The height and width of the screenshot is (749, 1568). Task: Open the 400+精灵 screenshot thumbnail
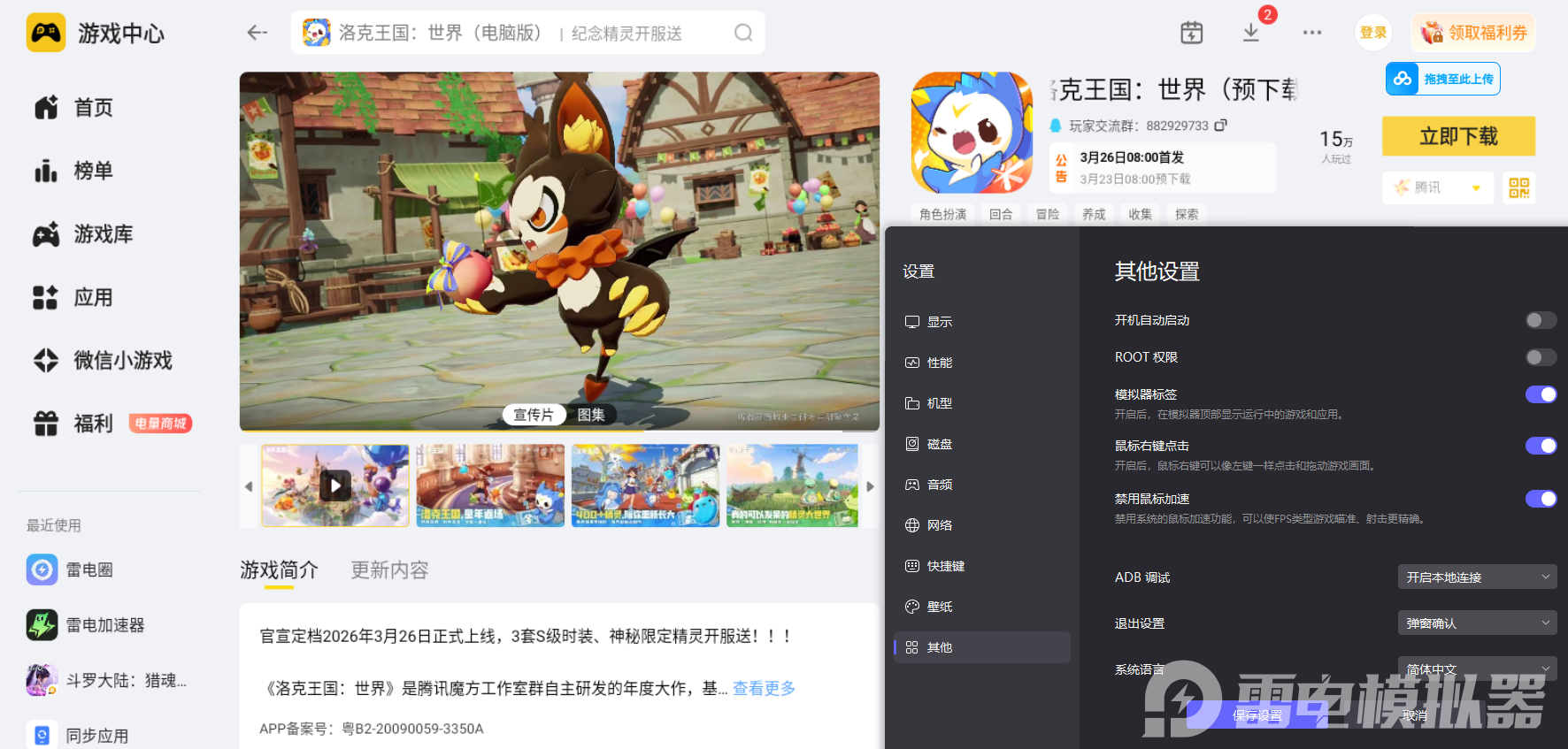646,485
